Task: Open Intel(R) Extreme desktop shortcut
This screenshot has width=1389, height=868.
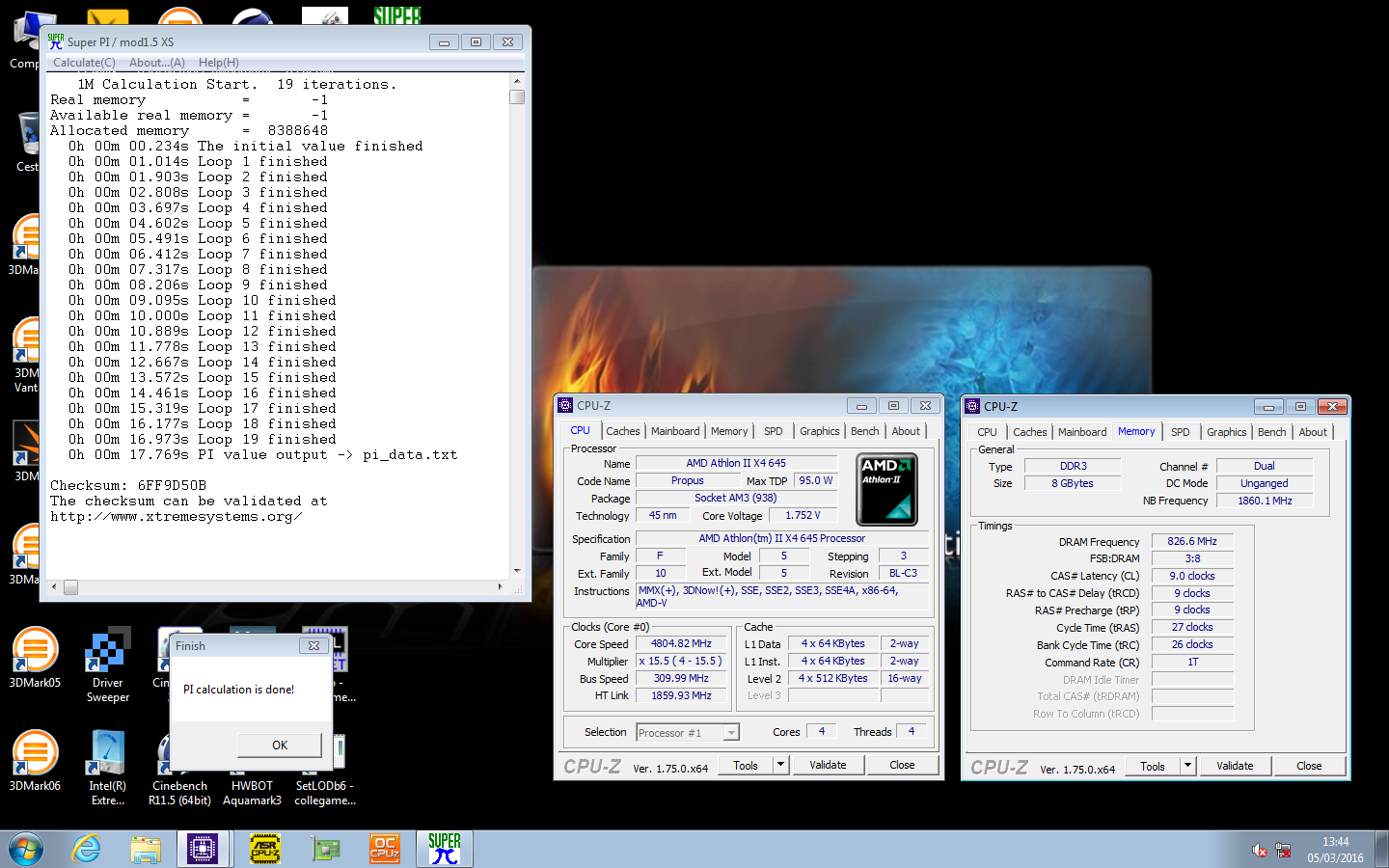Action: click(108, 768)
